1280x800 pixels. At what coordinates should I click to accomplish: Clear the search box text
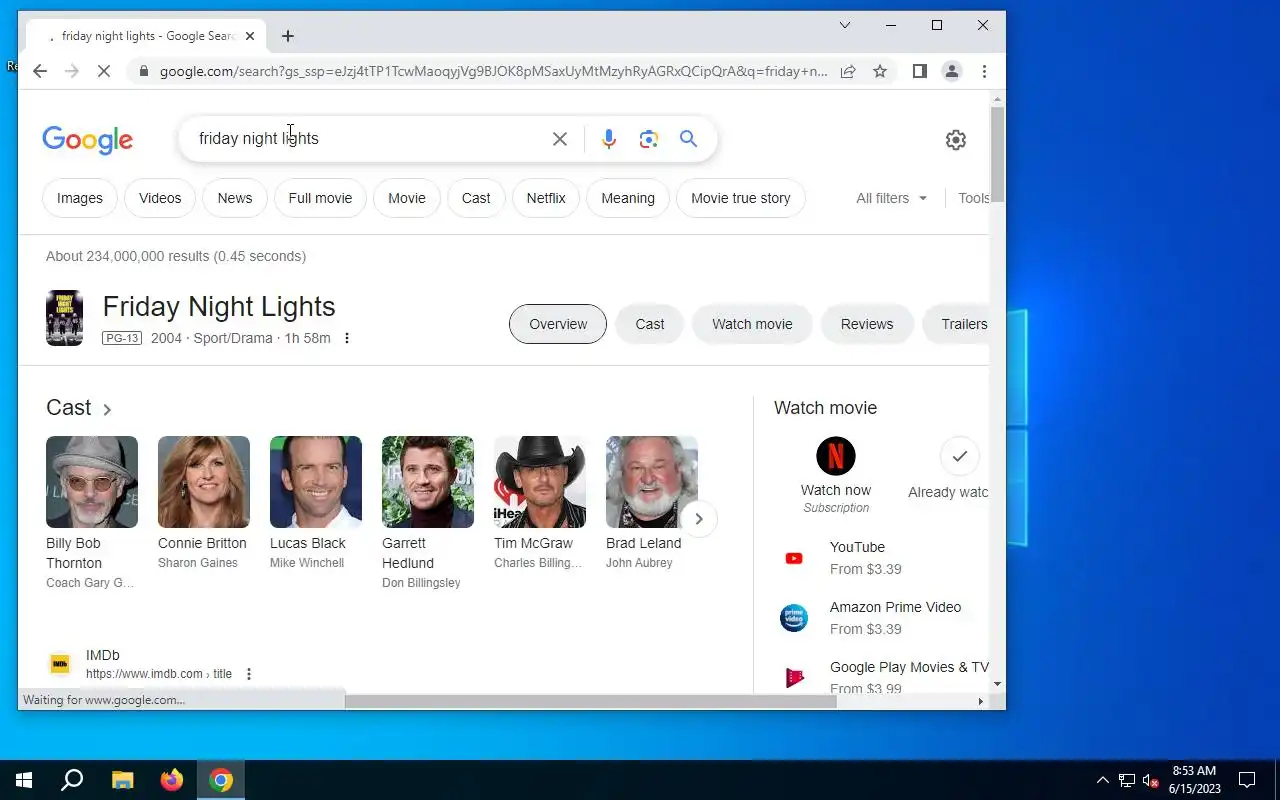pos(560,139)
